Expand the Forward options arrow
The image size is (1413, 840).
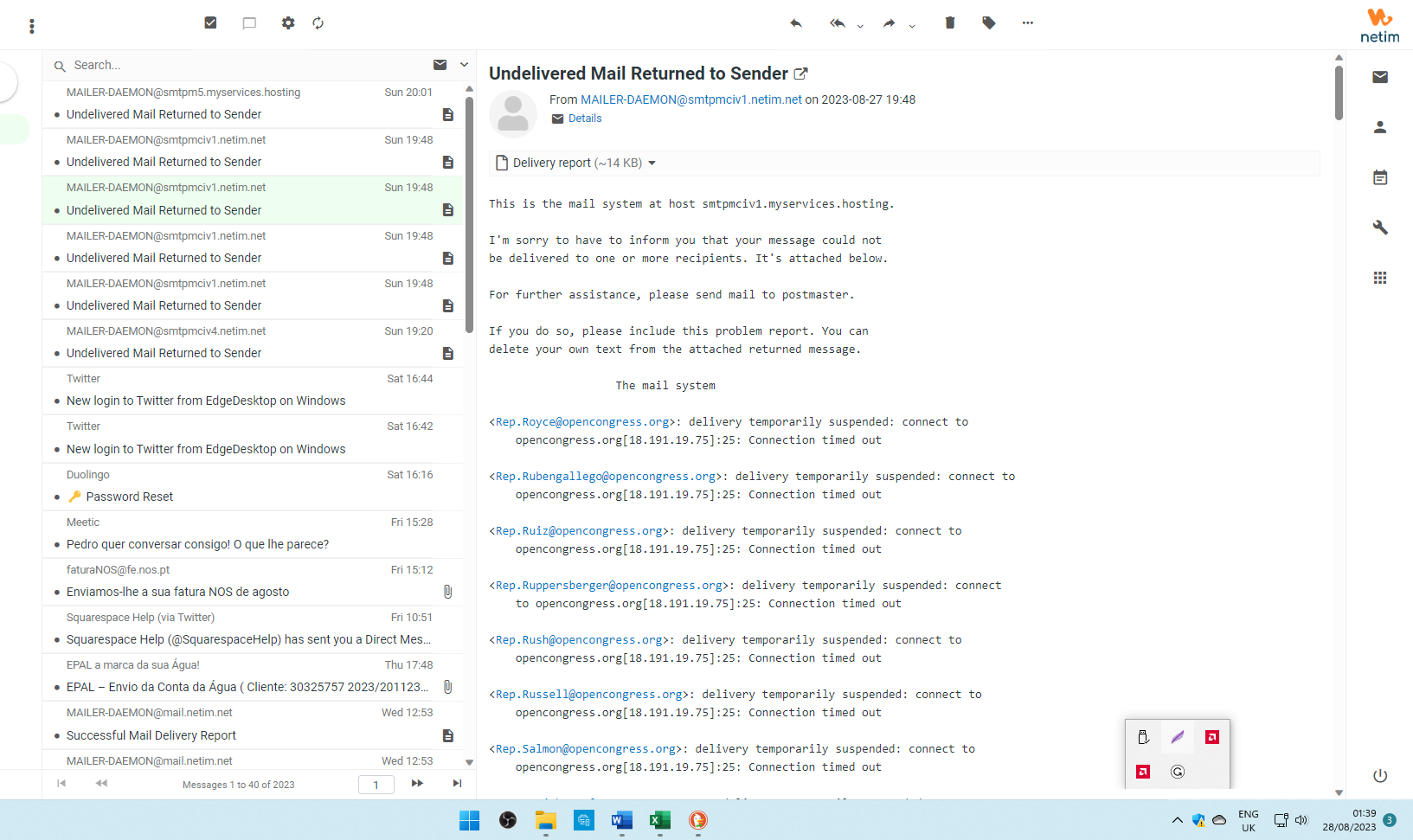(912, 26)
